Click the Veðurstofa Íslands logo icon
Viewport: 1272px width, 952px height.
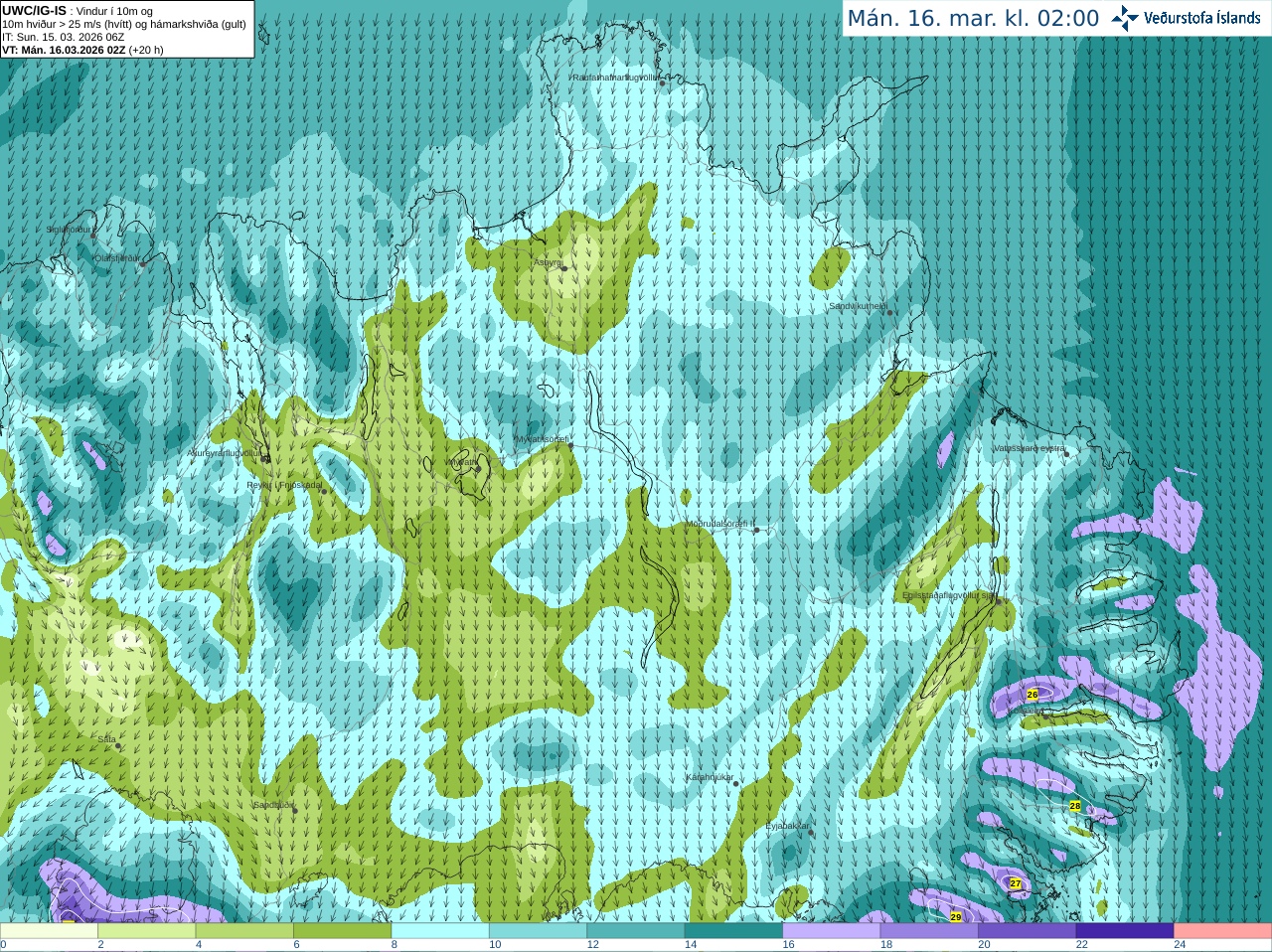pyautogui.click(x=1125, y=18)
